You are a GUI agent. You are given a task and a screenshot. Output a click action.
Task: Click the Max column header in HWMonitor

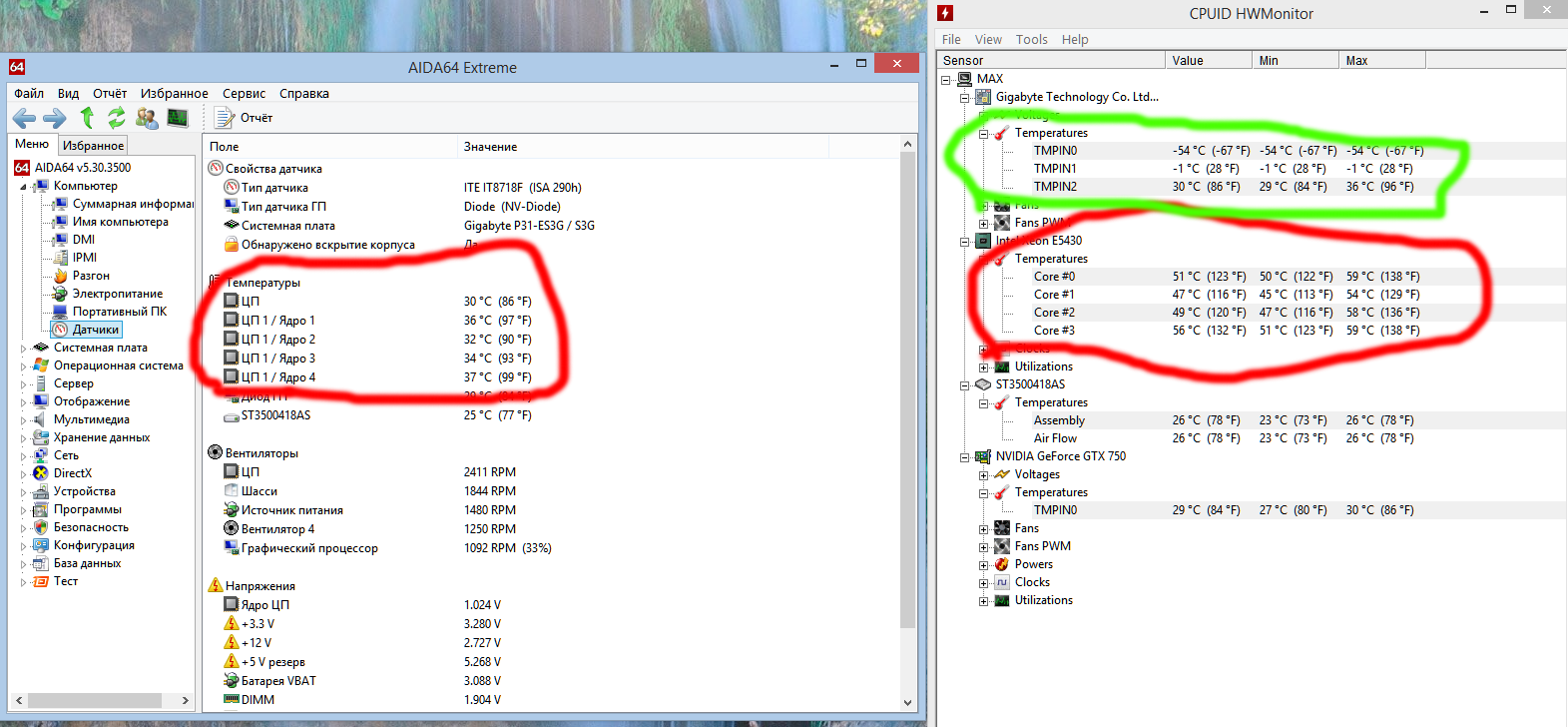click(1382, 61)
